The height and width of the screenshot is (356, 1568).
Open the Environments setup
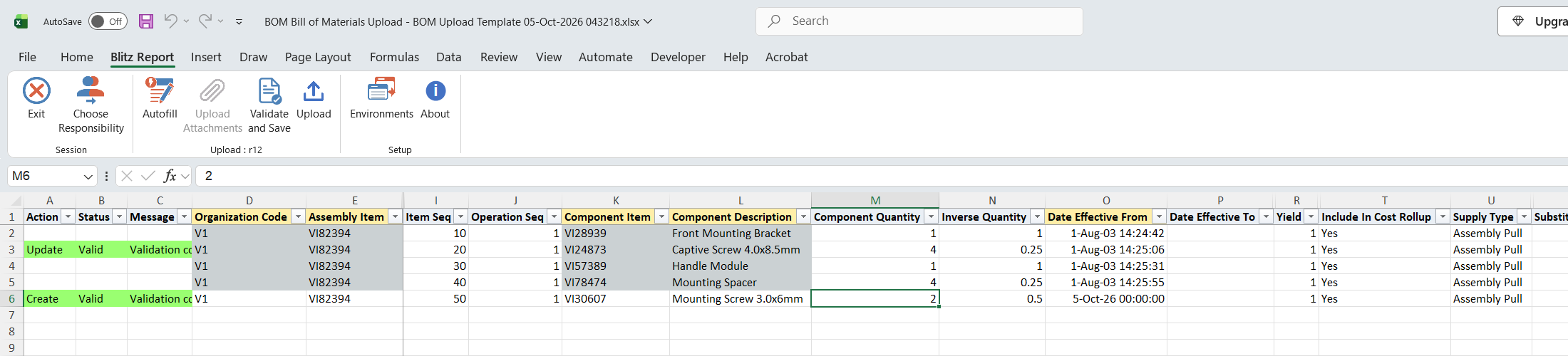pos(381,98)
